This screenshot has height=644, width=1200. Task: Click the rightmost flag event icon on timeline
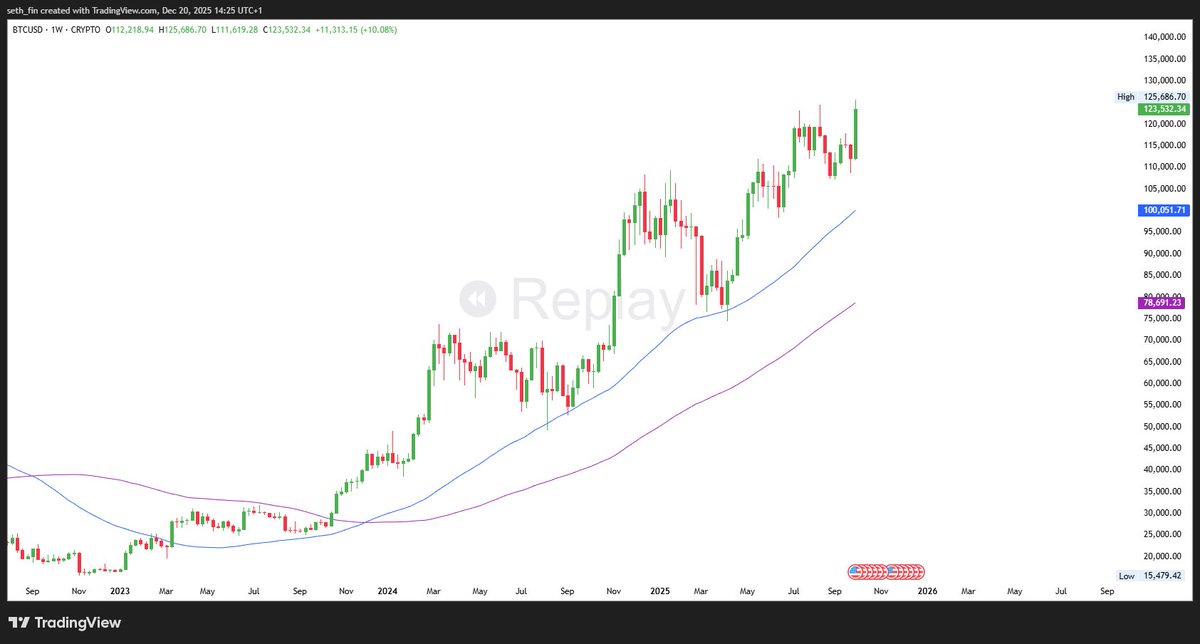point(920,572)
